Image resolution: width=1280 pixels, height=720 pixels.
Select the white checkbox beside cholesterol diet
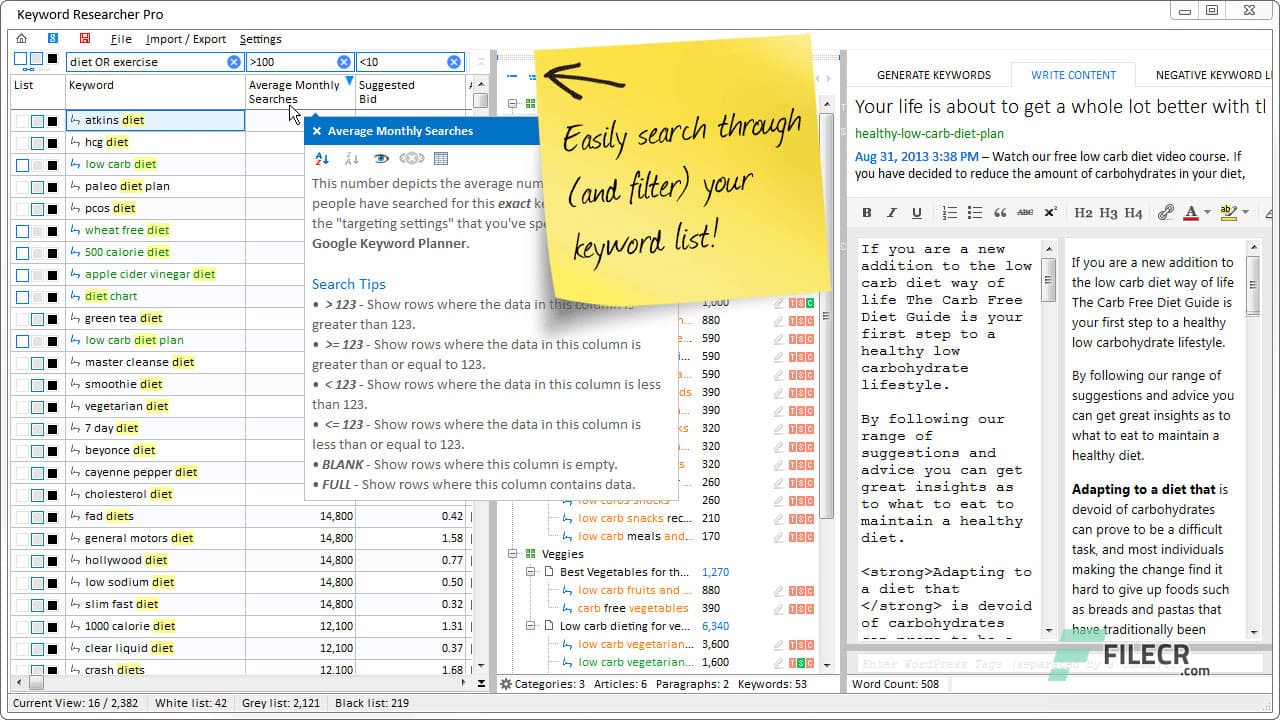coord(20,493)
